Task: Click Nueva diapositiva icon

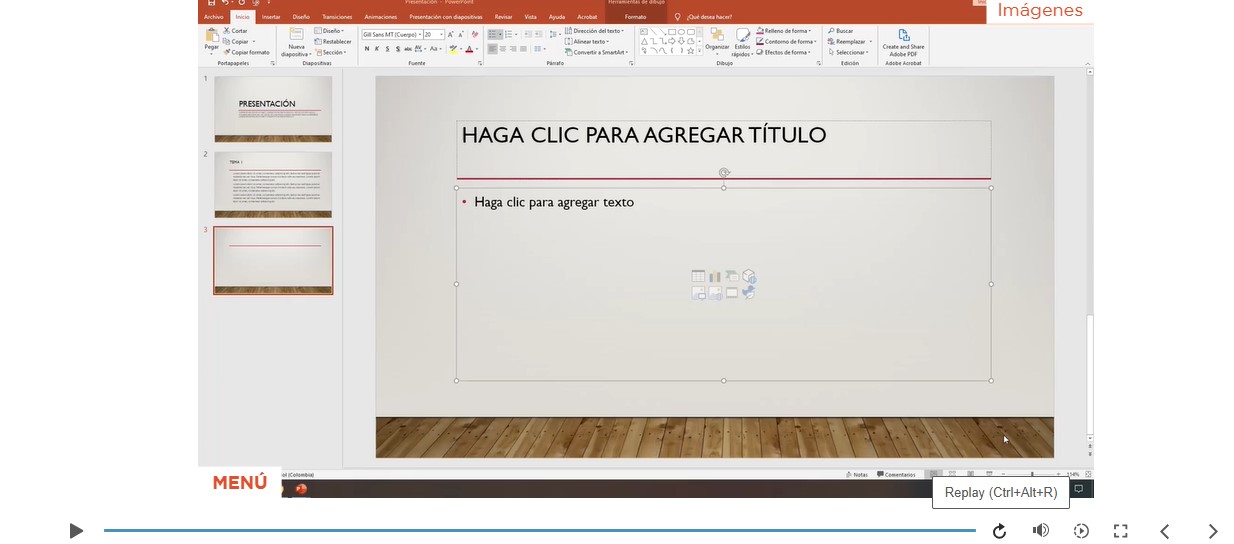Action: (x=296, y=38)
